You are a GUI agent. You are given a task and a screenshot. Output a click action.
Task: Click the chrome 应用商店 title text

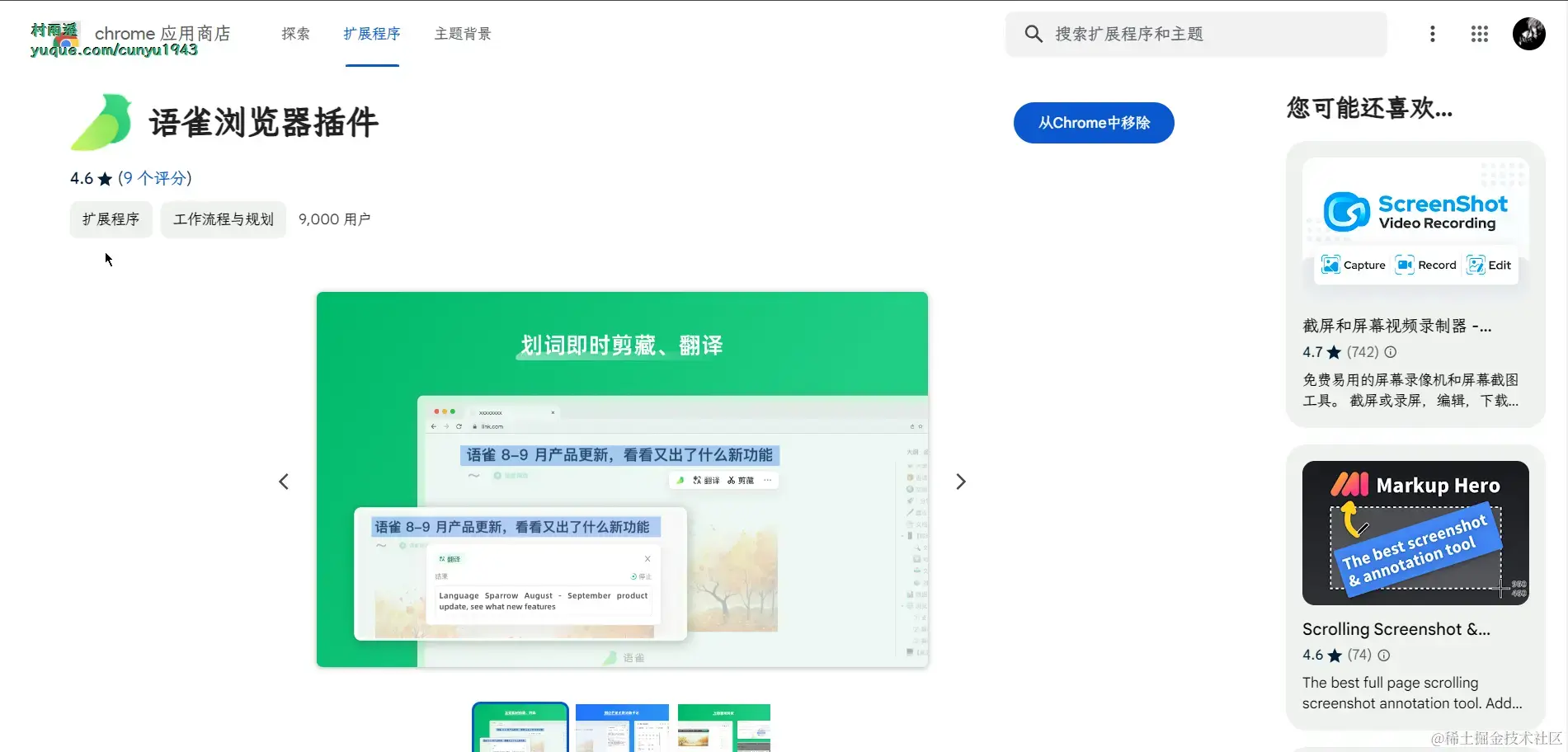coord(162,33)
